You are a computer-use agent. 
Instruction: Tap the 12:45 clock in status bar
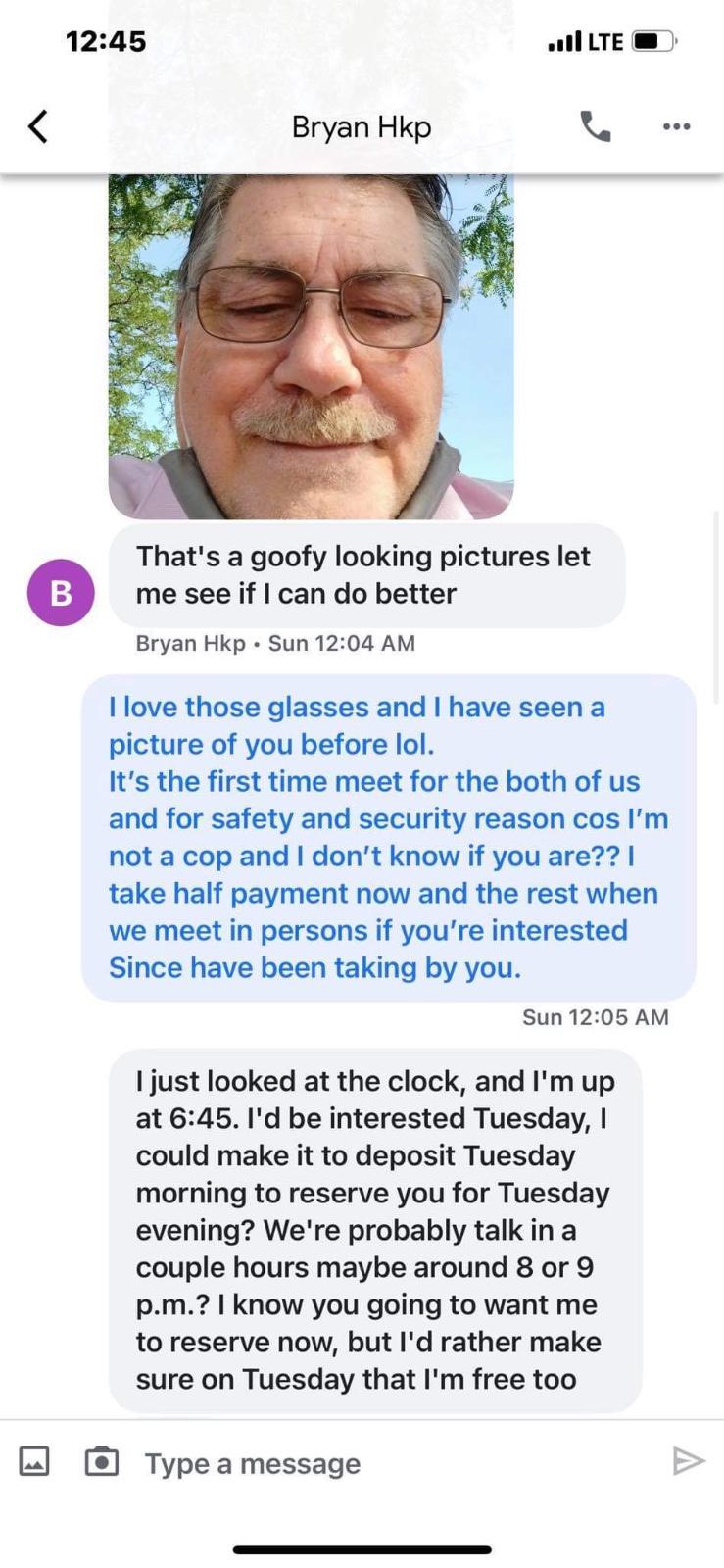(106, 41)
